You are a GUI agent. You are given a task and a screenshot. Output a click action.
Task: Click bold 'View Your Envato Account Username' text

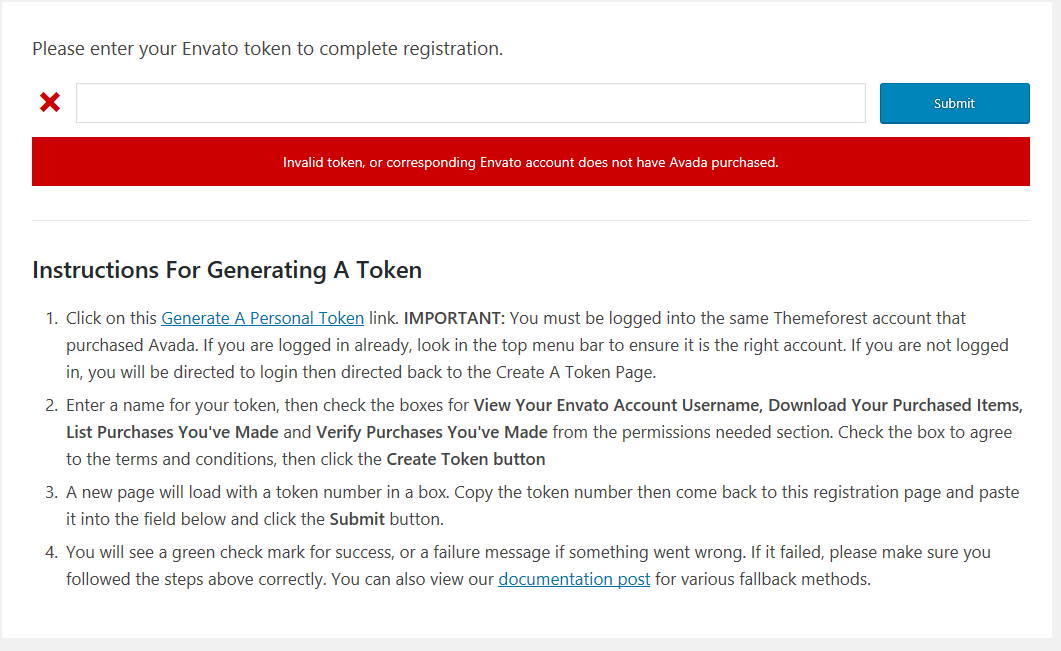tap(616, 406)
